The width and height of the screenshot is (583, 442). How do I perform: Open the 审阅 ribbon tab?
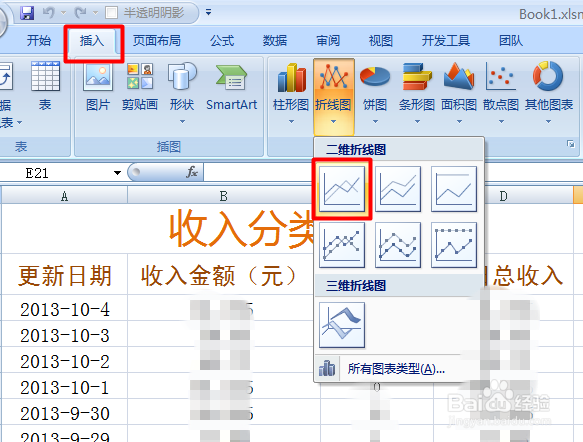coord(328,41)
